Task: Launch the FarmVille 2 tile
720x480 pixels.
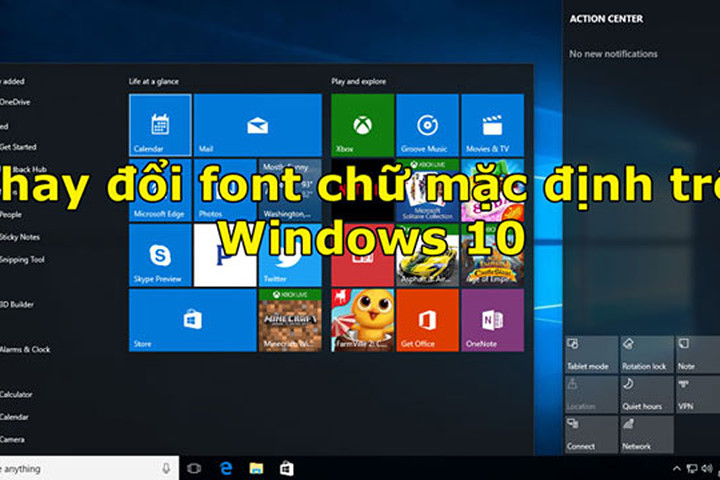Action: 362,320
